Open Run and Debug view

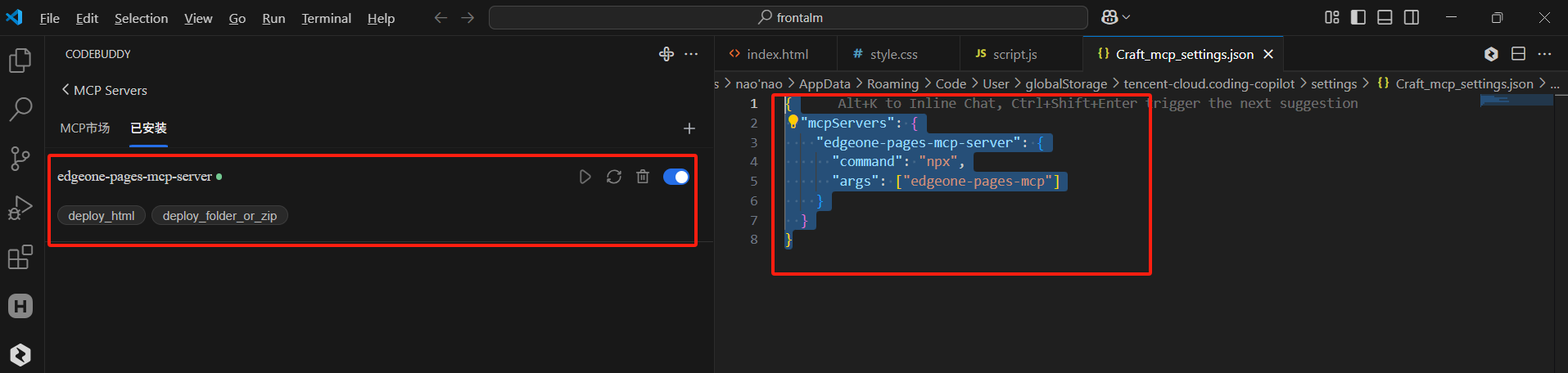pyautogui.click(x=20, y=208)
